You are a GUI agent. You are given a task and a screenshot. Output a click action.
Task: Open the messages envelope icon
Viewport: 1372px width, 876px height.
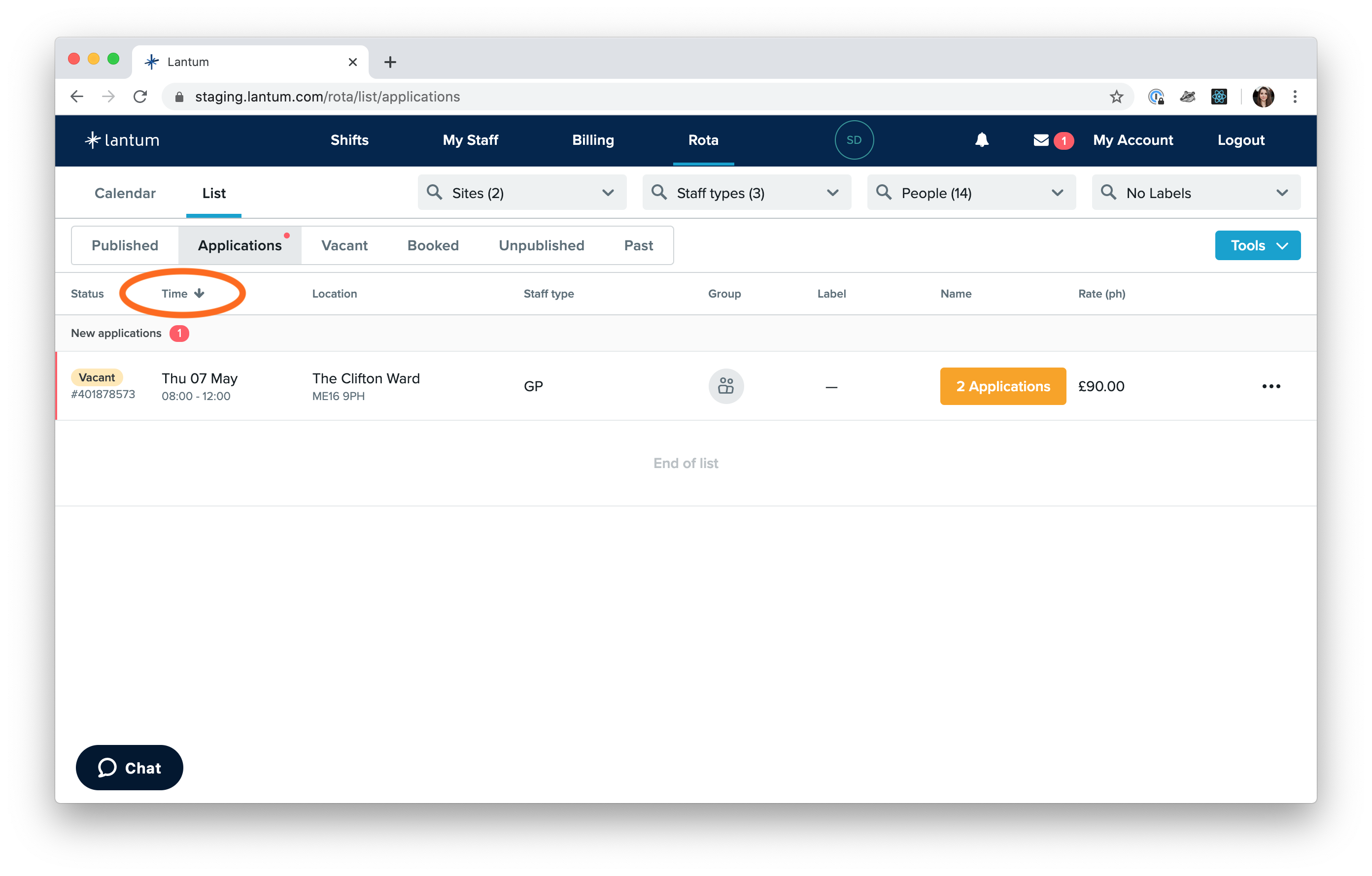point(1040,140)
